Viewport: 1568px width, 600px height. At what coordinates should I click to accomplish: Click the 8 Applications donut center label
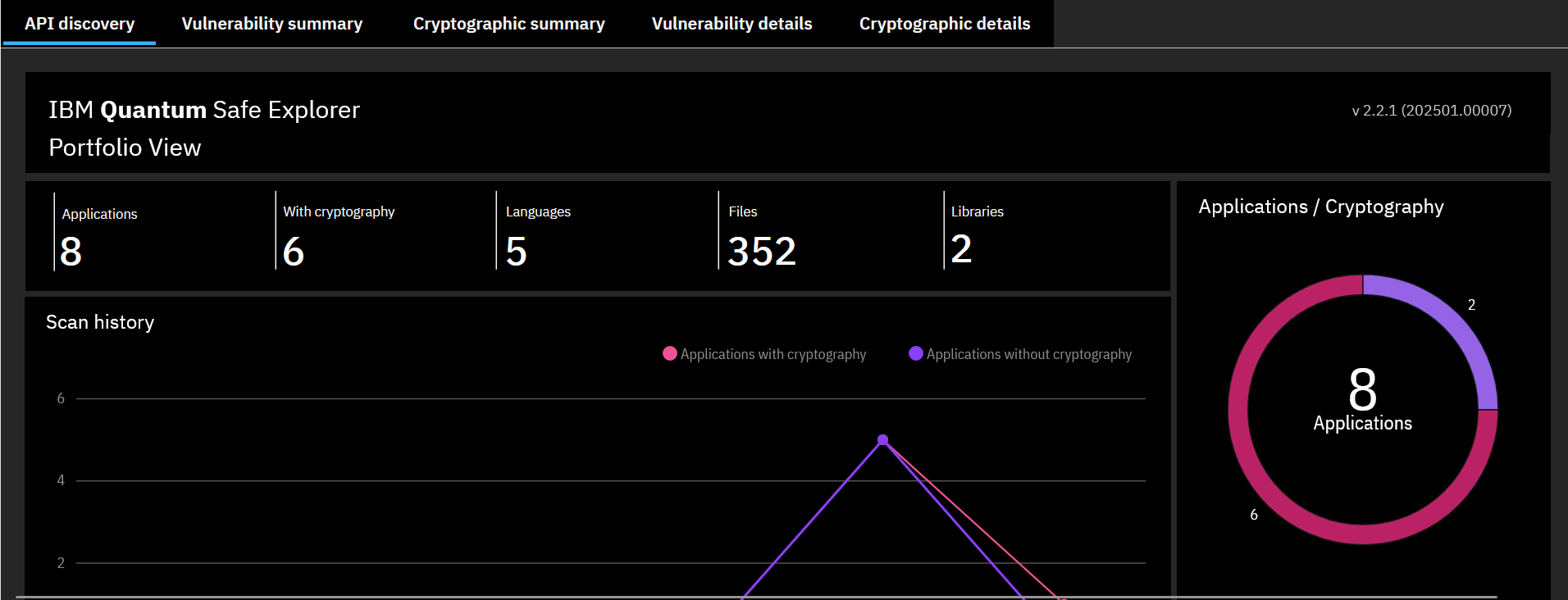tap(1362, 400)
